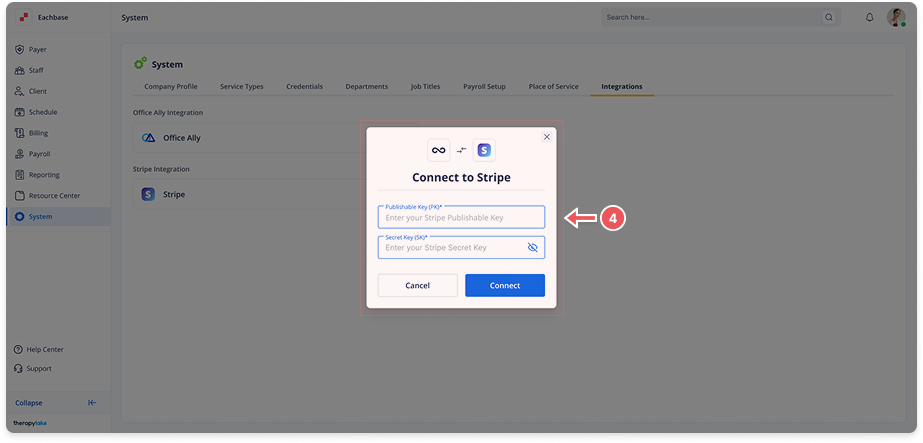Click the search here input box

tap(721, 18)
